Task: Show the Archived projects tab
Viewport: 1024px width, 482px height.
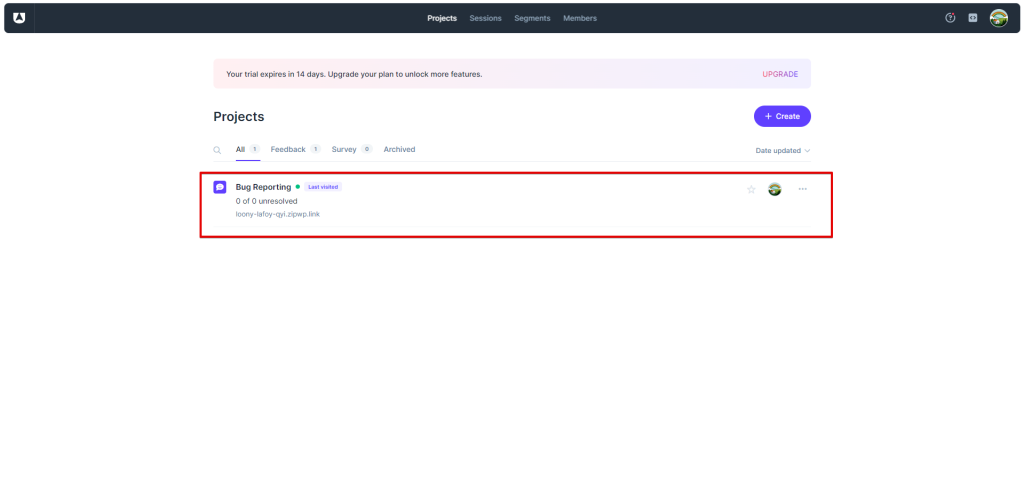Action: 399,149
